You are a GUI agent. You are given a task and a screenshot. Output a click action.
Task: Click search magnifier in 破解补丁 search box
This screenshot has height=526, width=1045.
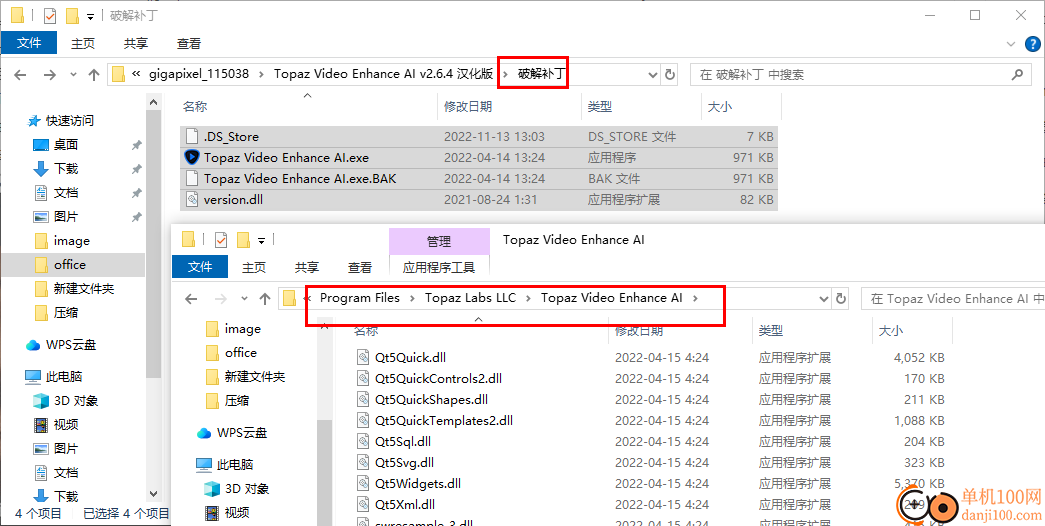click(1017, 75)
